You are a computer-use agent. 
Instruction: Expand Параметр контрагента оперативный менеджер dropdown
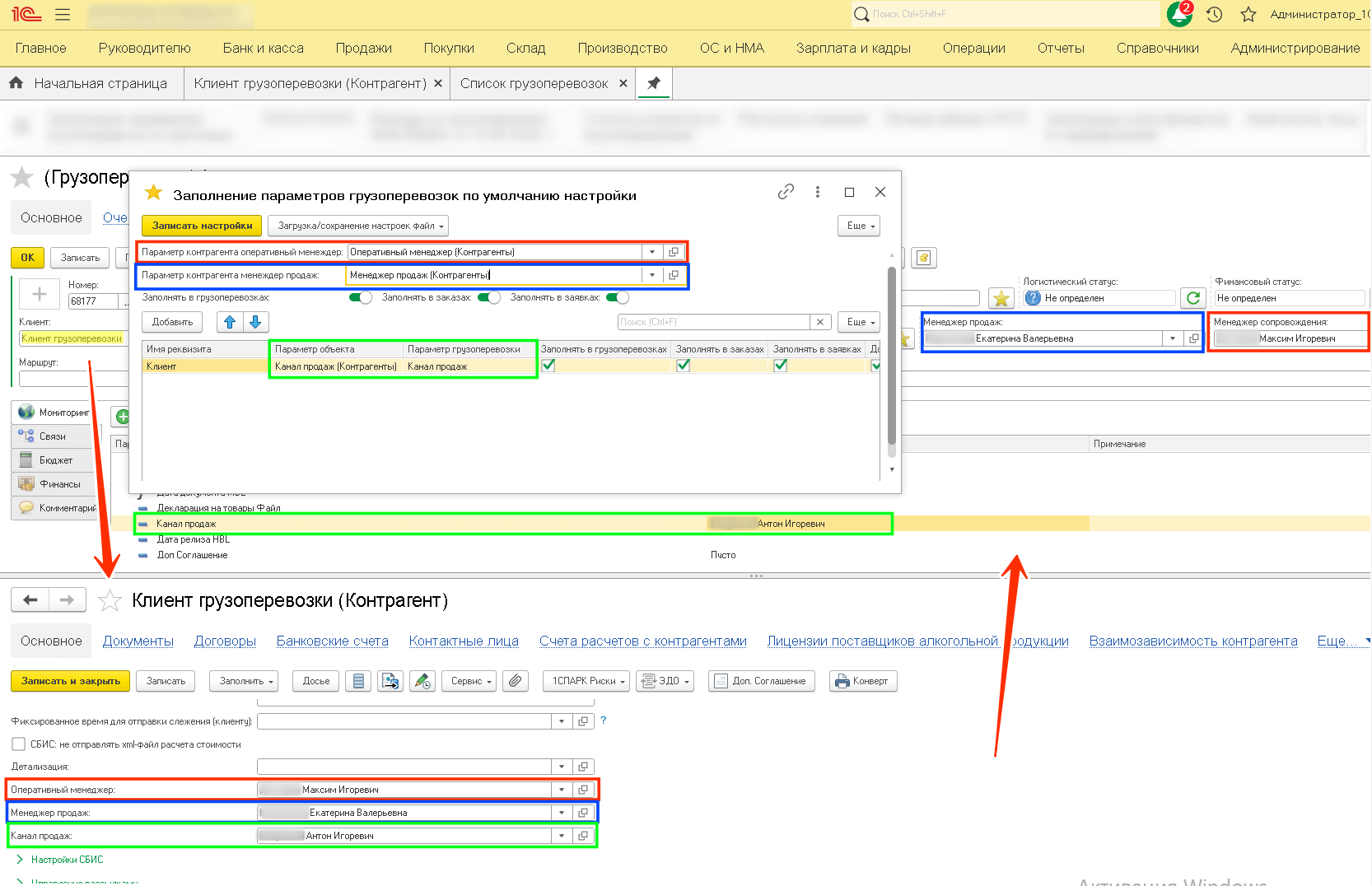652,252
